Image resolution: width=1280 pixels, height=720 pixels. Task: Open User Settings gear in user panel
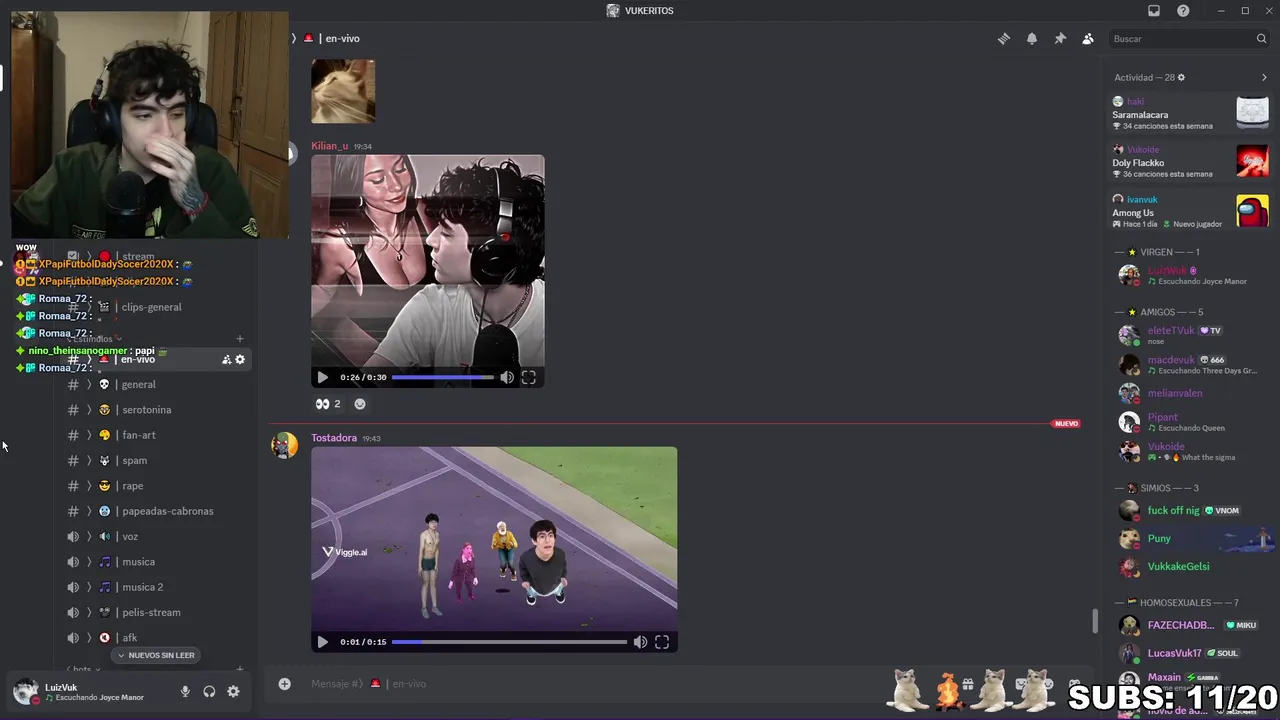[233, 692]
